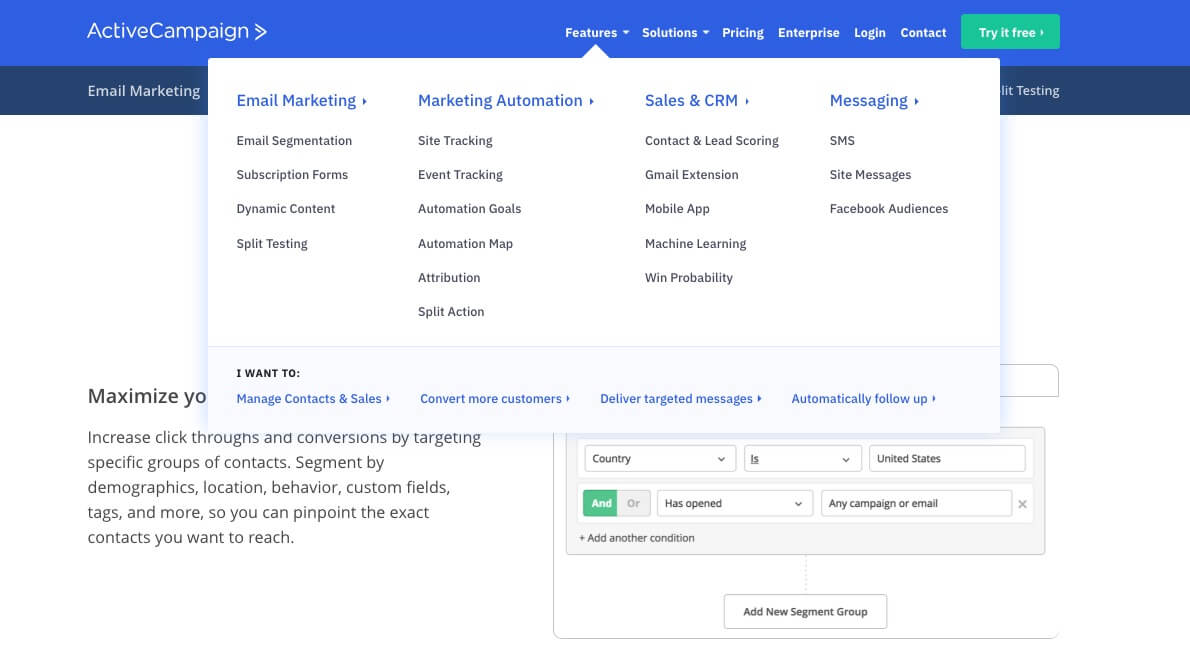Image resolution: width=1190 pixels, height=649 pixels.
Task: Select the And condition toggle
Action: (x=600, y=503)
